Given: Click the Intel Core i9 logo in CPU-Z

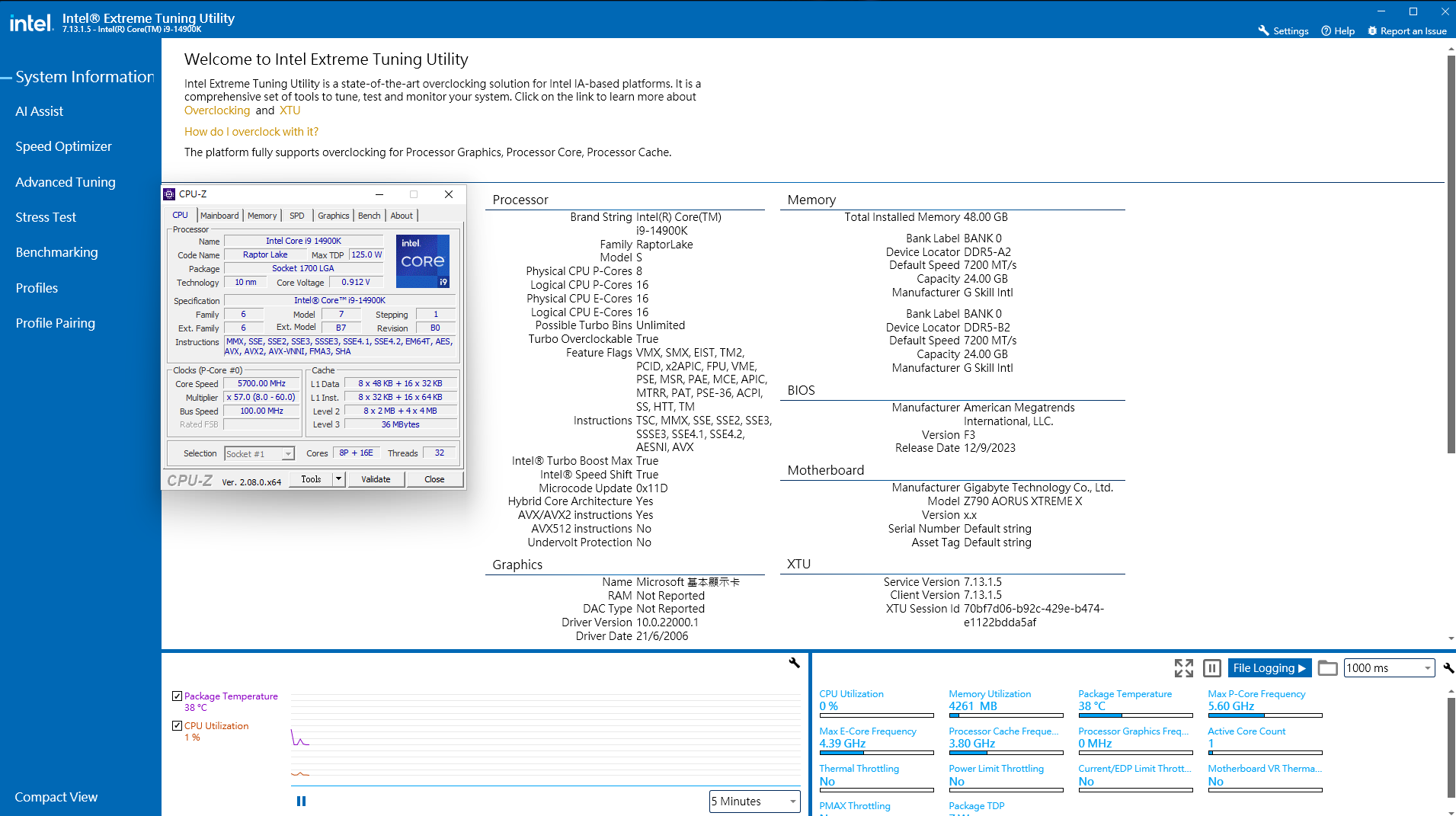Looking at the screenshot, I should click(423, 261).
